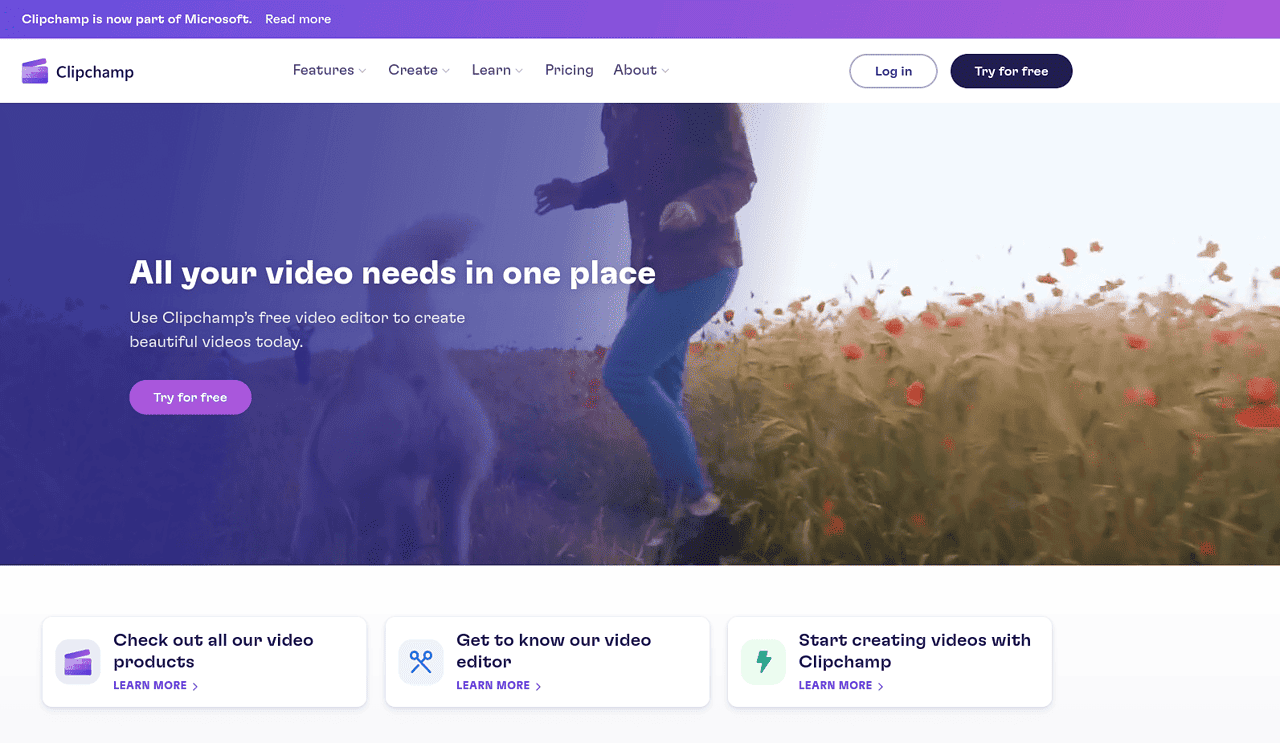
Task: Click 'All your video needs in one place' headline
Action: pos(393,273)
